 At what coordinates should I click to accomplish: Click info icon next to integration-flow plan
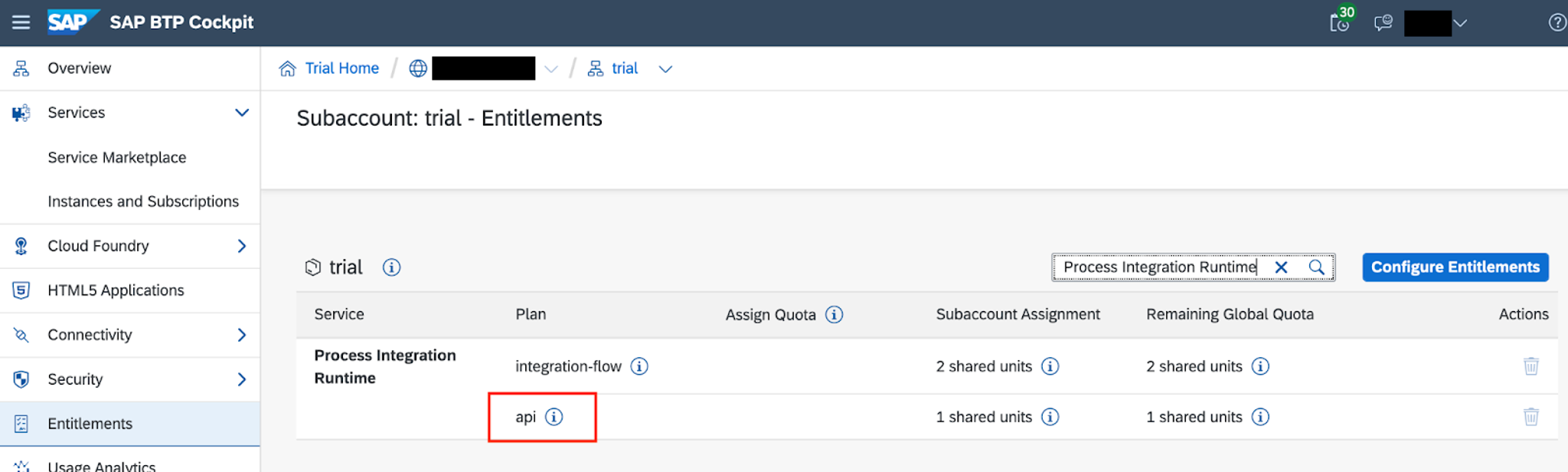(x=639, y=366)
